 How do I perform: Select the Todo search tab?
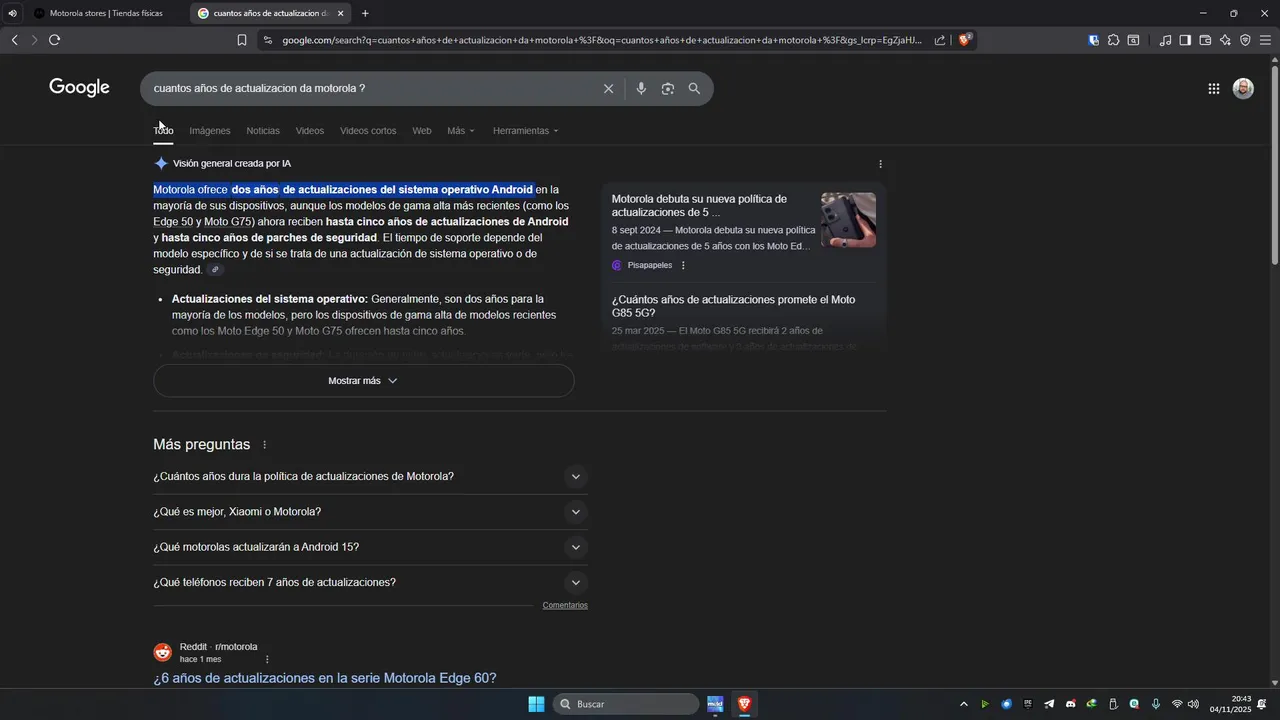163,131
